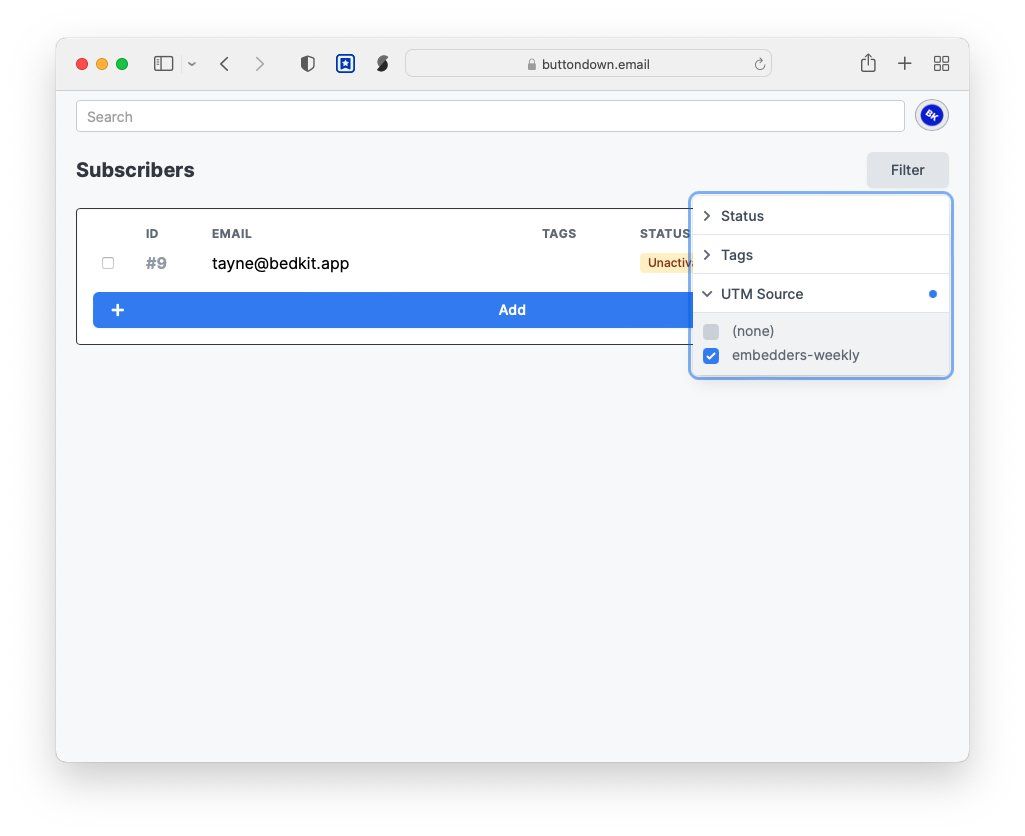The width and height of the screenshot is (1025, 836).
Task: Open the sidebar dropdown chevron
Action: click(192, 64)
